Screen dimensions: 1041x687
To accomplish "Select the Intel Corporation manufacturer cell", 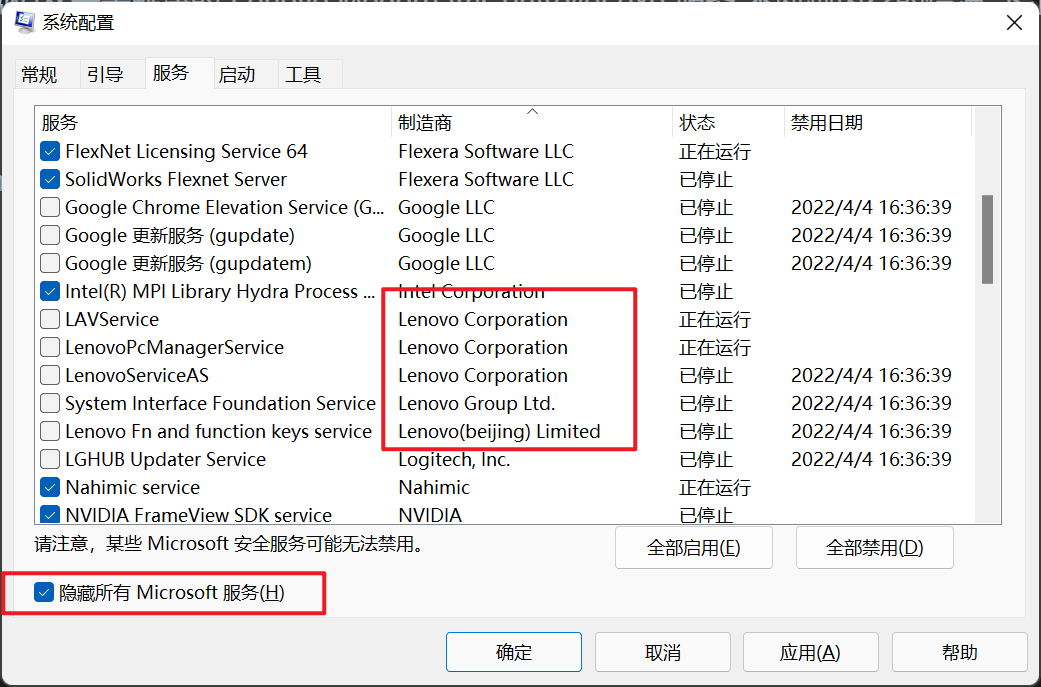I will point(471,291).
